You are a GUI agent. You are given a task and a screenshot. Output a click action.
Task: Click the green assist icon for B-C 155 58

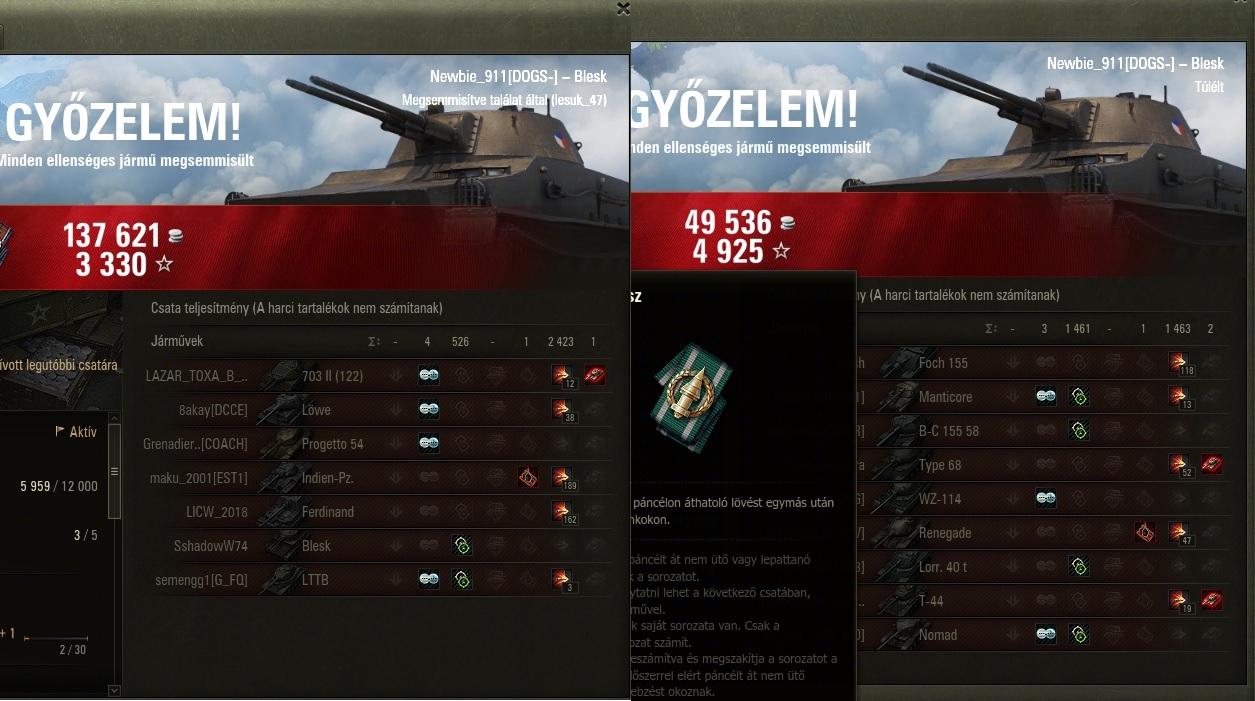[x=1078, y=430]
